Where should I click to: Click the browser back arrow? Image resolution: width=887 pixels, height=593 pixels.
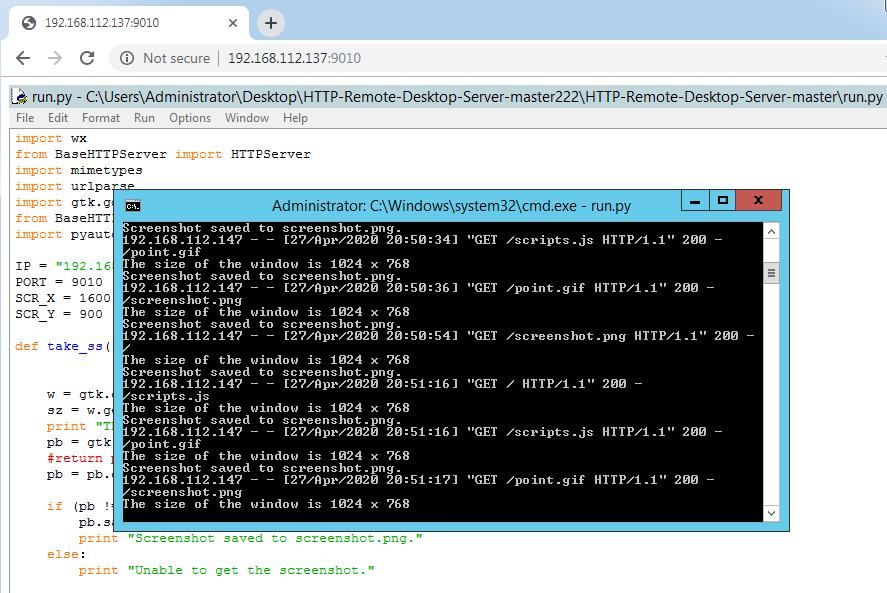point(23,58)
